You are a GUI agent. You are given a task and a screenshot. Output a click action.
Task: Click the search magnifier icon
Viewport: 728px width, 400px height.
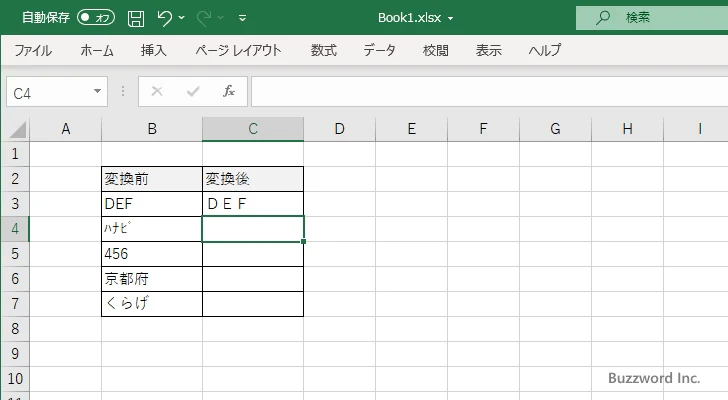pos(603,18)
